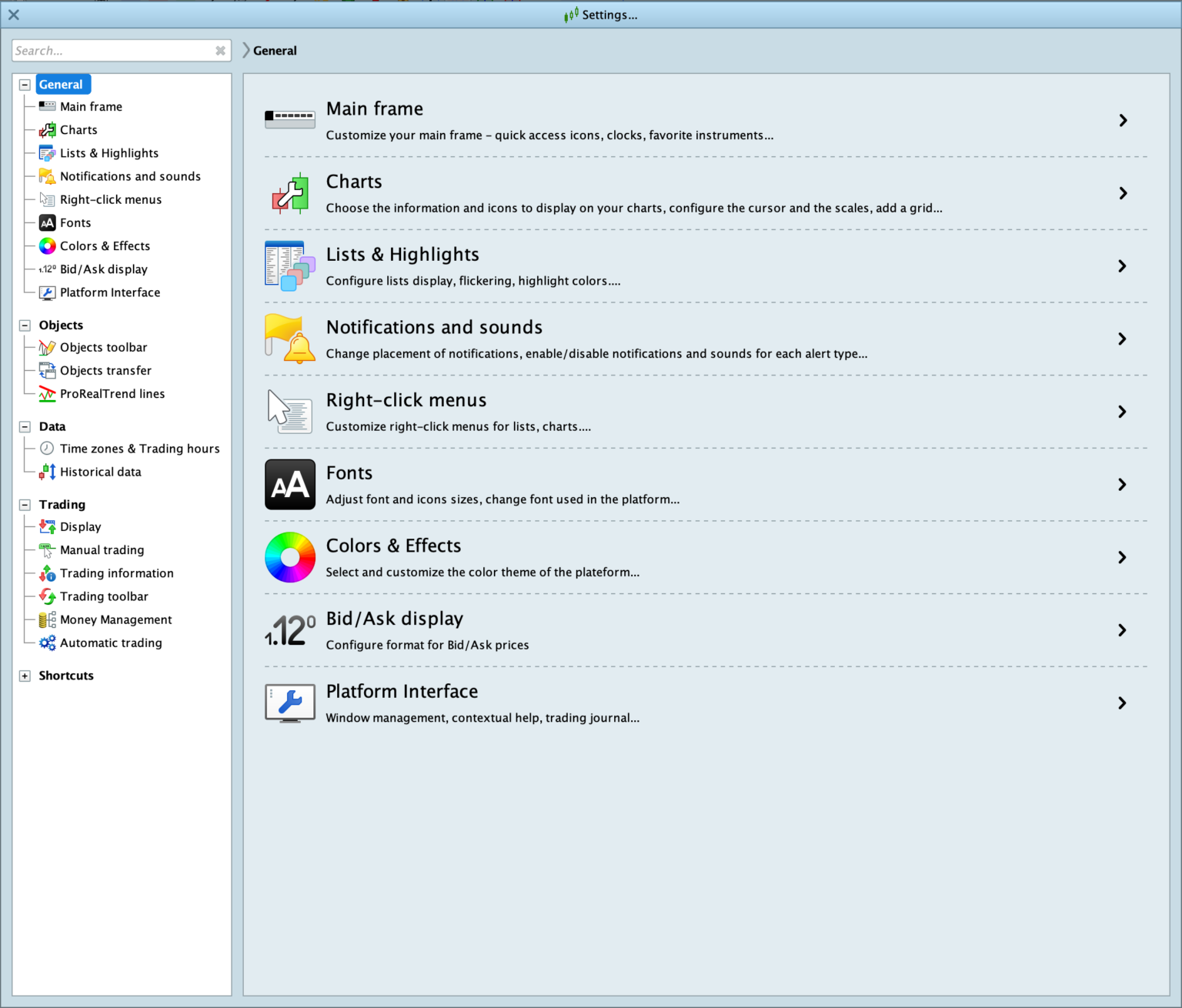Click the Search input field
Screen dimensions: 1182x1008
tap(112, 51)
